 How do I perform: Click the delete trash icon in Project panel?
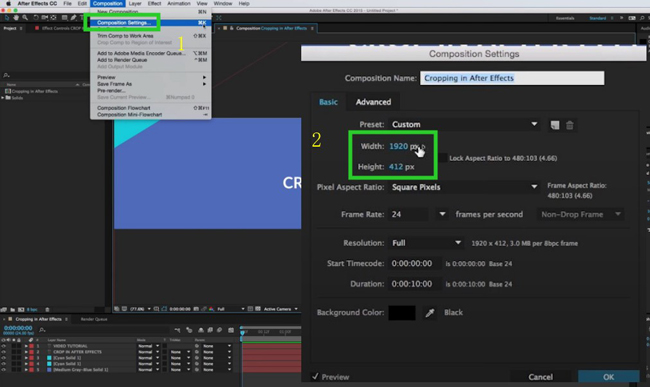(47, 310)
